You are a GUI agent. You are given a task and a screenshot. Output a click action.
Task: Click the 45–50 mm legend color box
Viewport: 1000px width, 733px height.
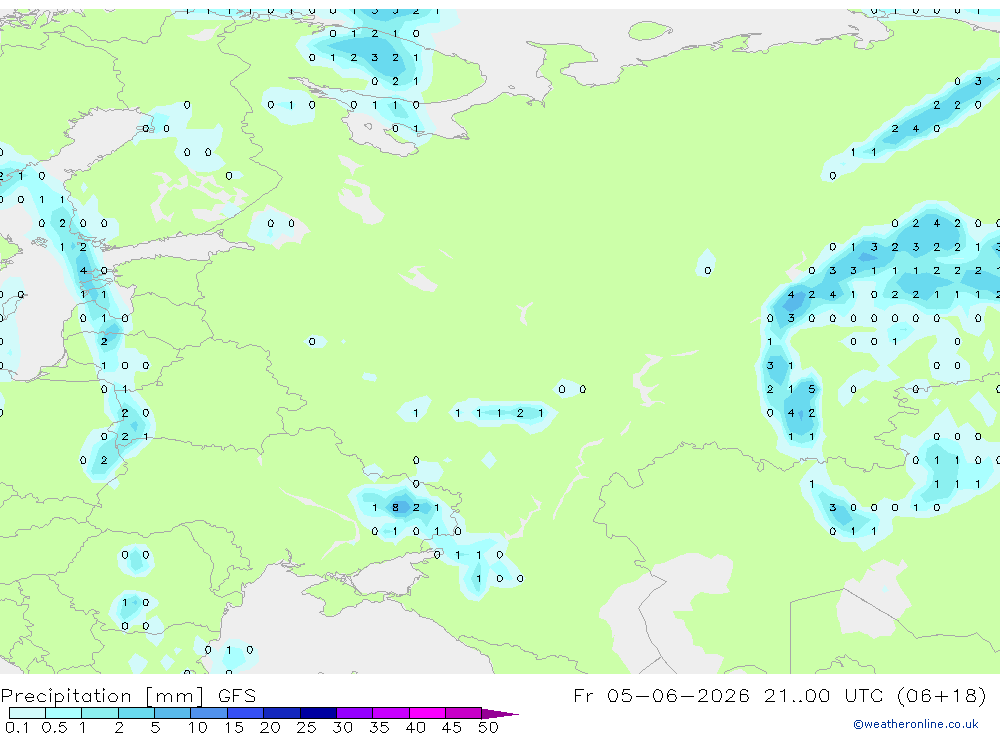[x=464, y=713]
